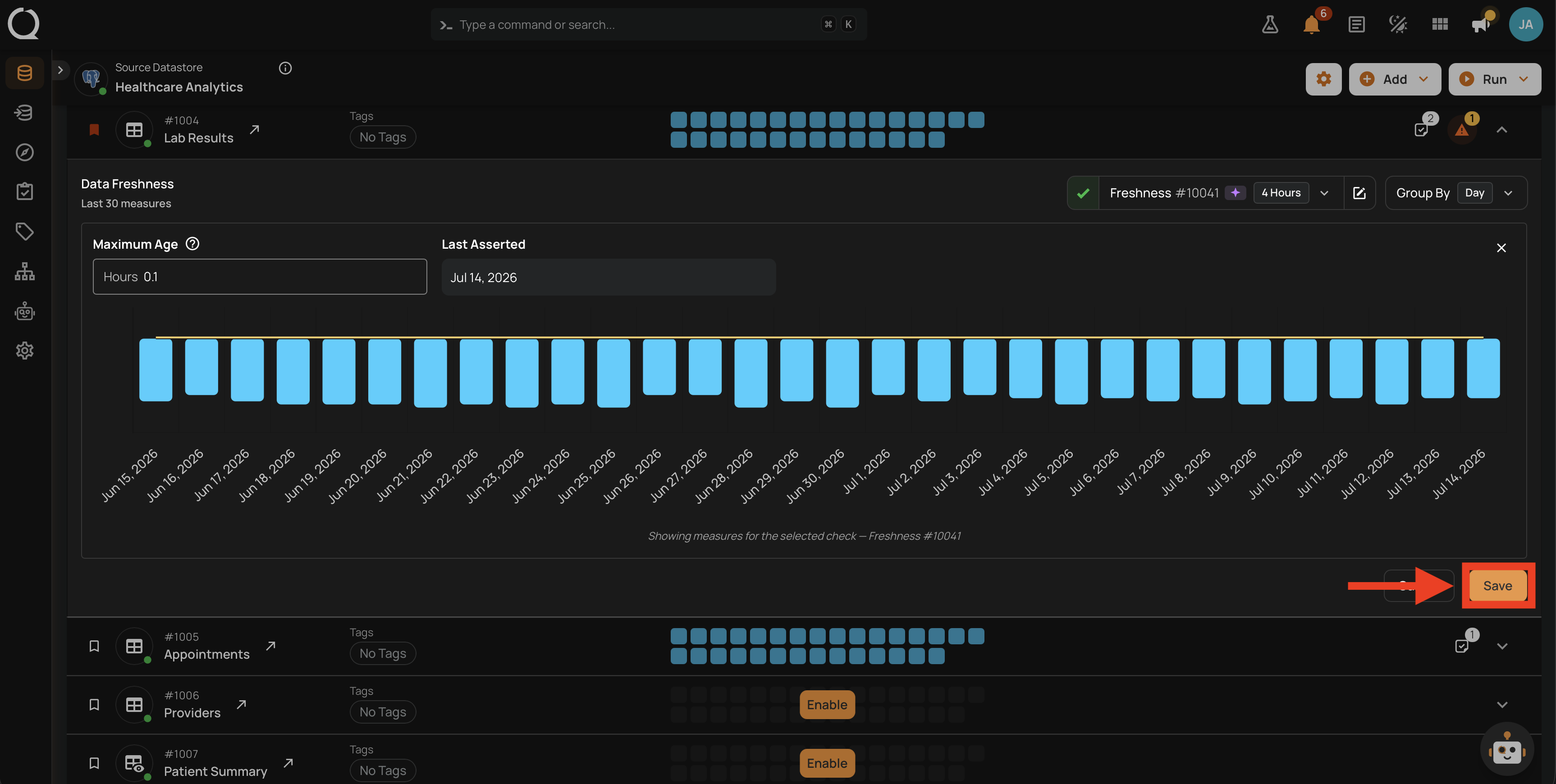This screenshot has height=784, width=1556.
Task: Open the Group By Day dropdown
Action: [1456, 193]
